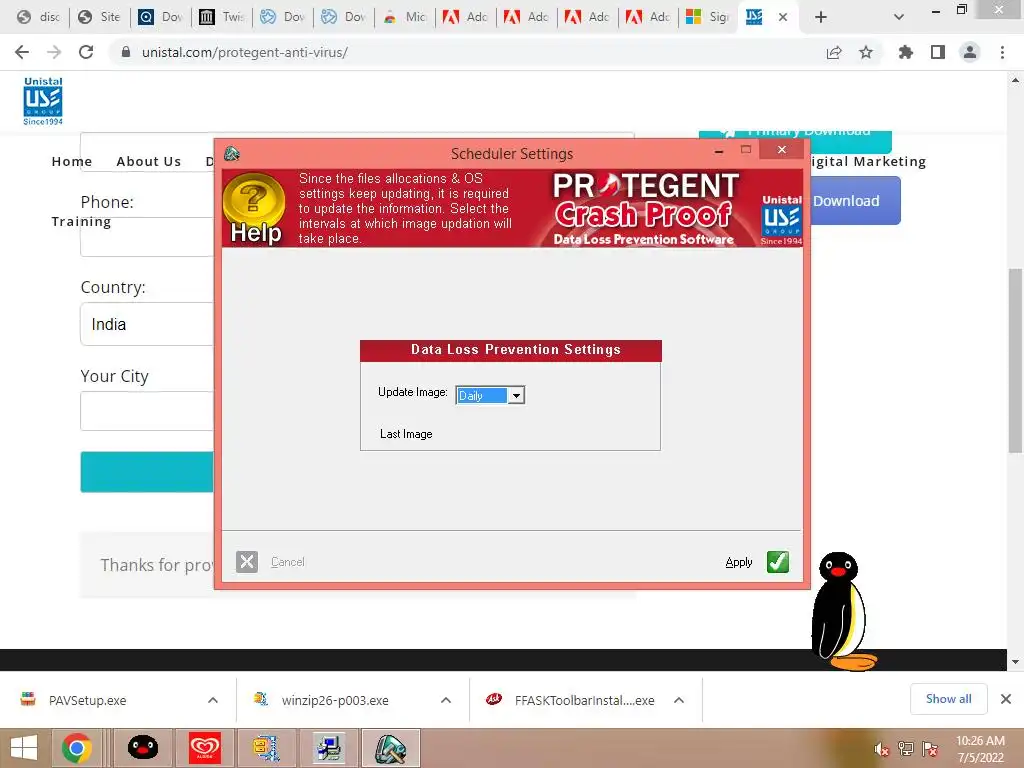
Task: Open PAVSetup.exe download item
Action: pos(88,700)
